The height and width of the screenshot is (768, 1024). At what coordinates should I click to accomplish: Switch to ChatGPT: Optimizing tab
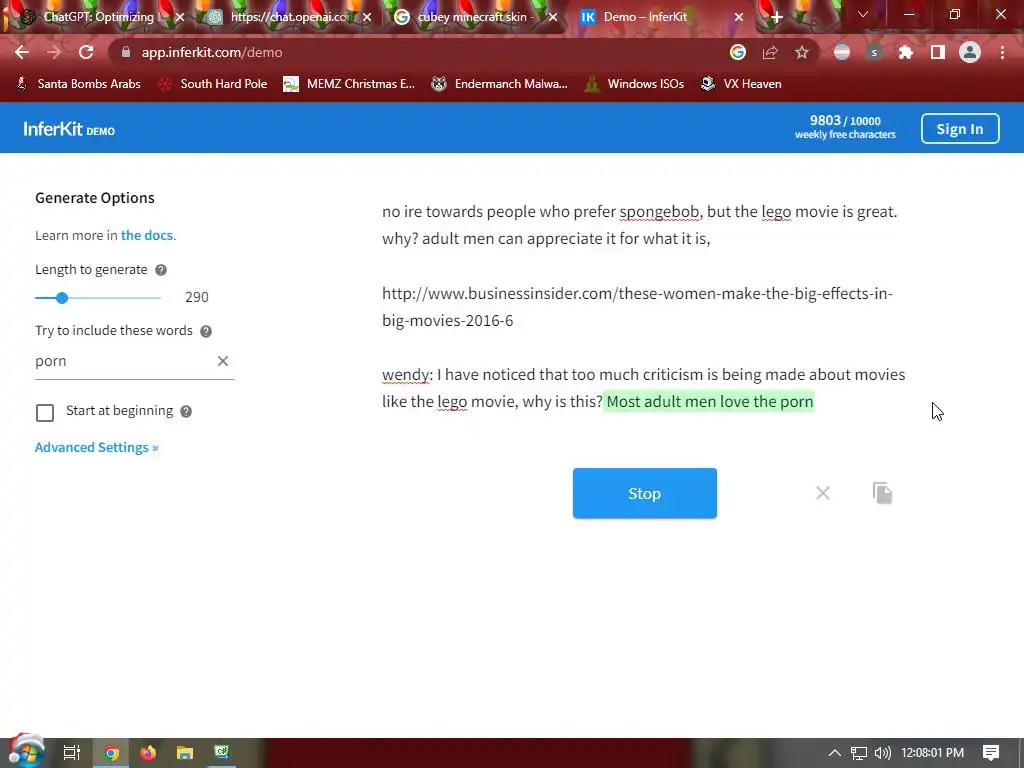click(x=98, y=17)
